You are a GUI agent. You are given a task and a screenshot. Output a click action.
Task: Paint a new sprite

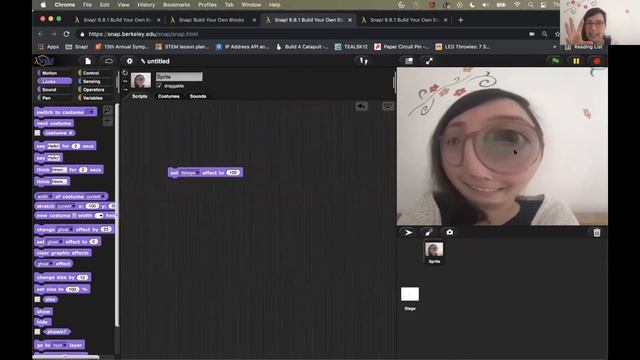coord(429,233)
